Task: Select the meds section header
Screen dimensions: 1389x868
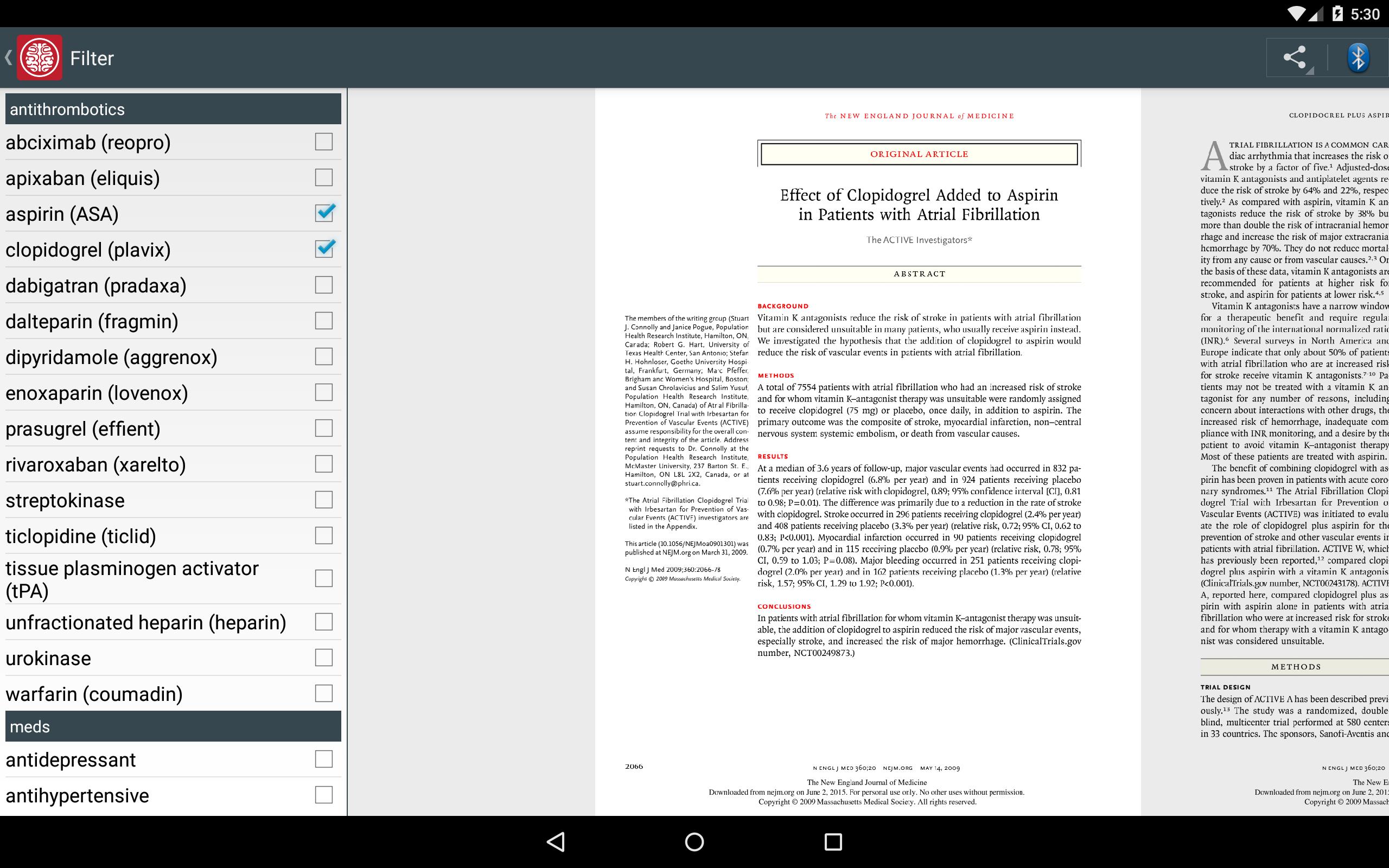Action: point(173,726)
